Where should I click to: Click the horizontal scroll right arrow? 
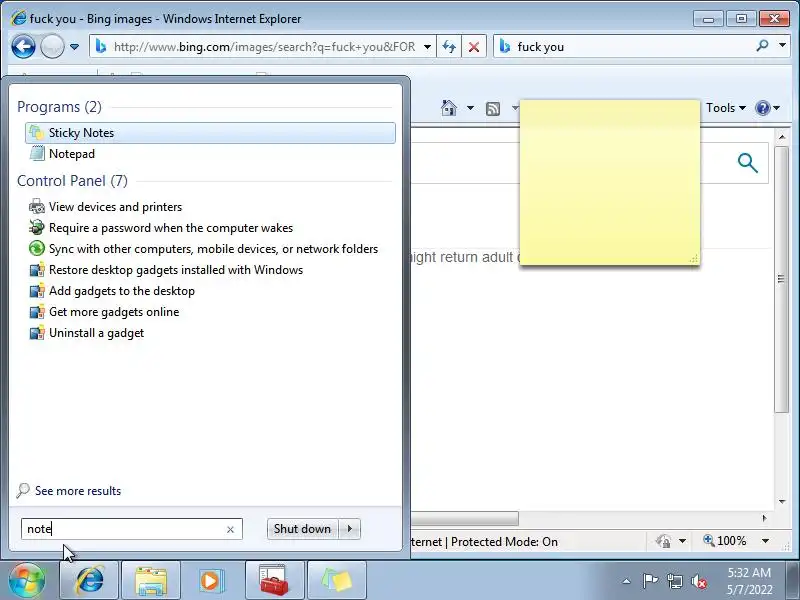(x=764, y=518)
